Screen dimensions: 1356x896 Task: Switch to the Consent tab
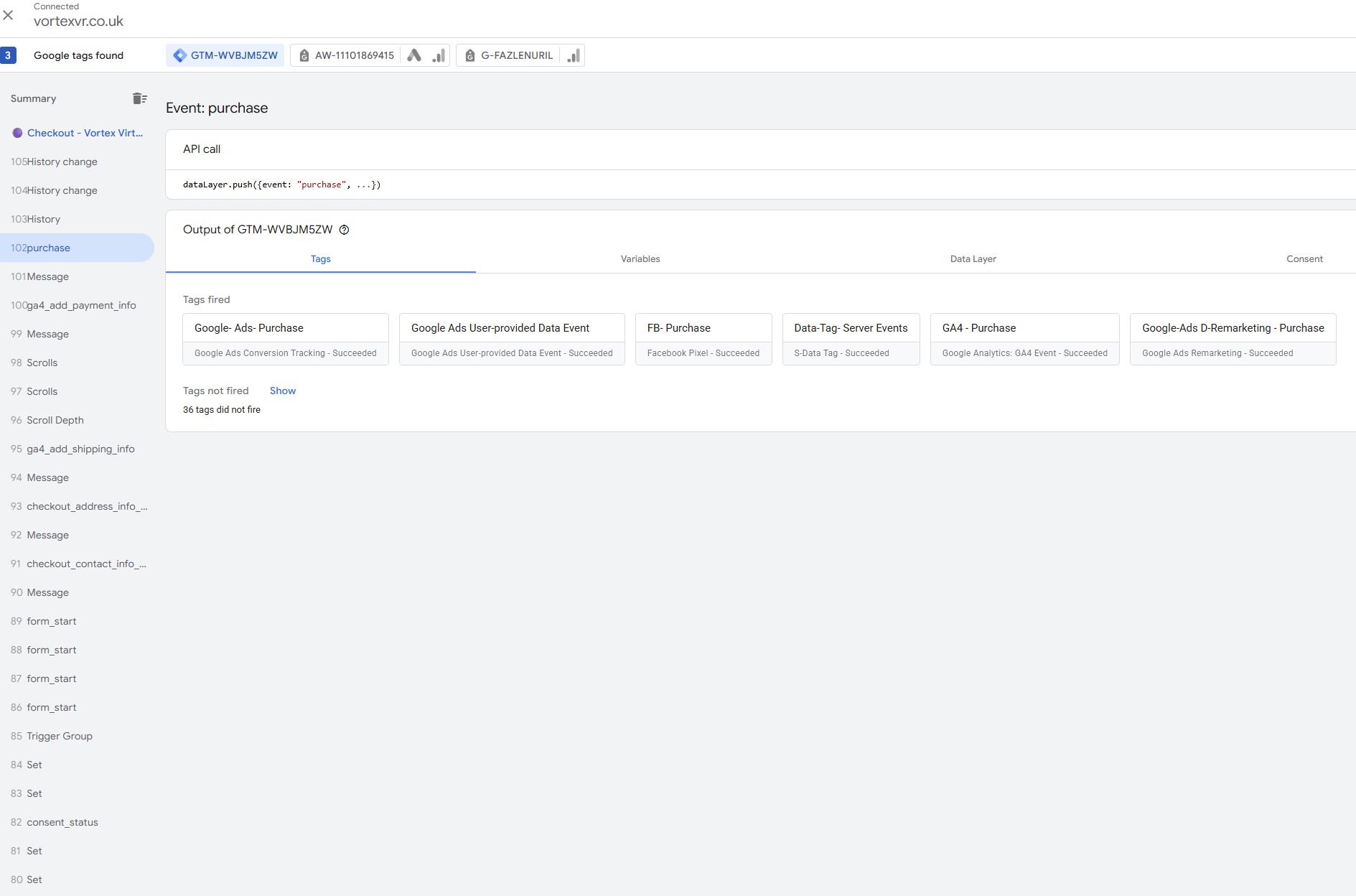(x=1304, y=259)
